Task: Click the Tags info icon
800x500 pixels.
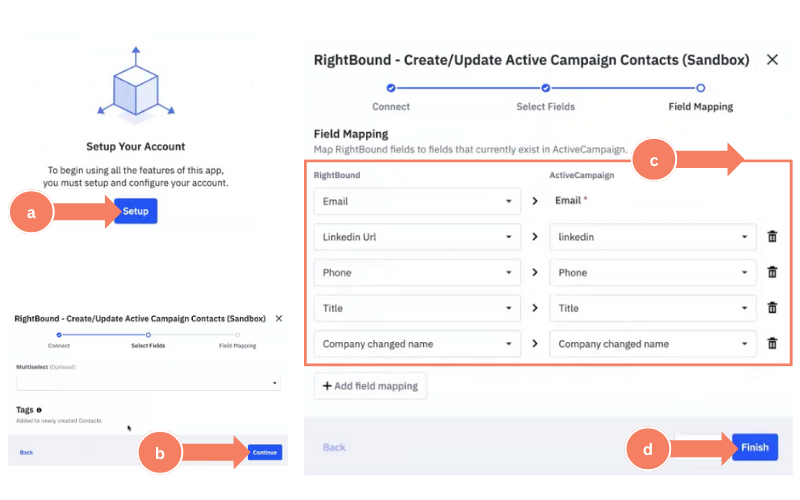Action: point(39,410)
